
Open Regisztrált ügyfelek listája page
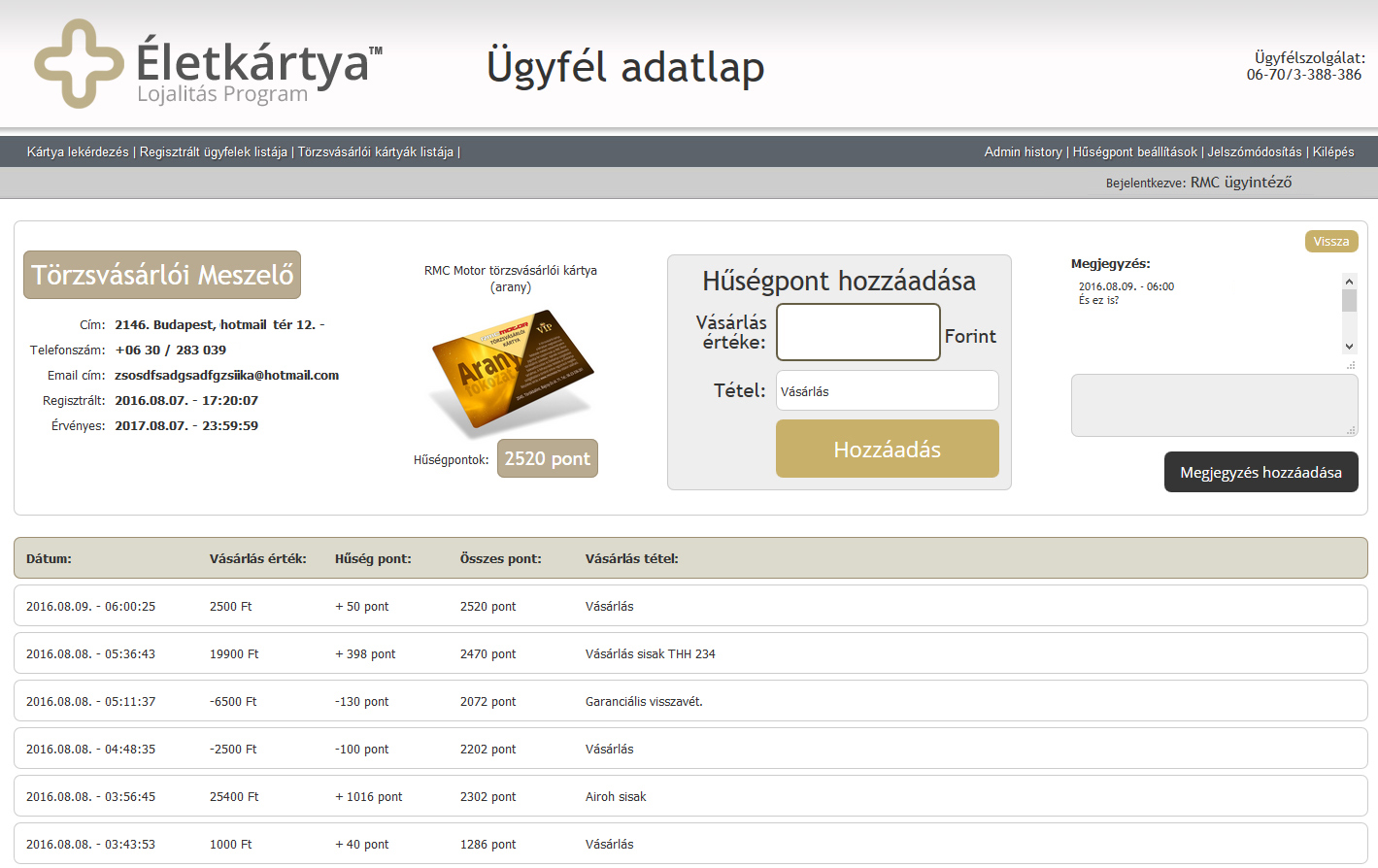(214, 152)
